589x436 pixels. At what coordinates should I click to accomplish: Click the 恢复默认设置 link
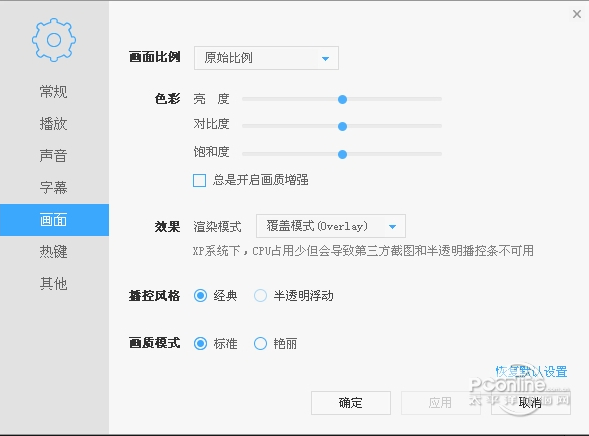point(531,371)
